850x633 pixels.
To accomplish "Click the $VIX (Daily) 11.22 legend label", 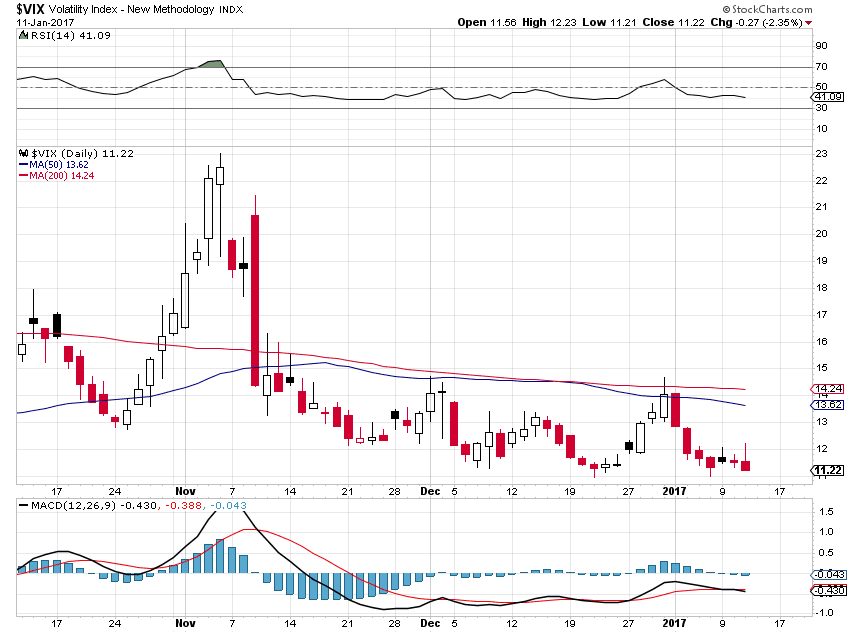I will click(x=82, y=153).
